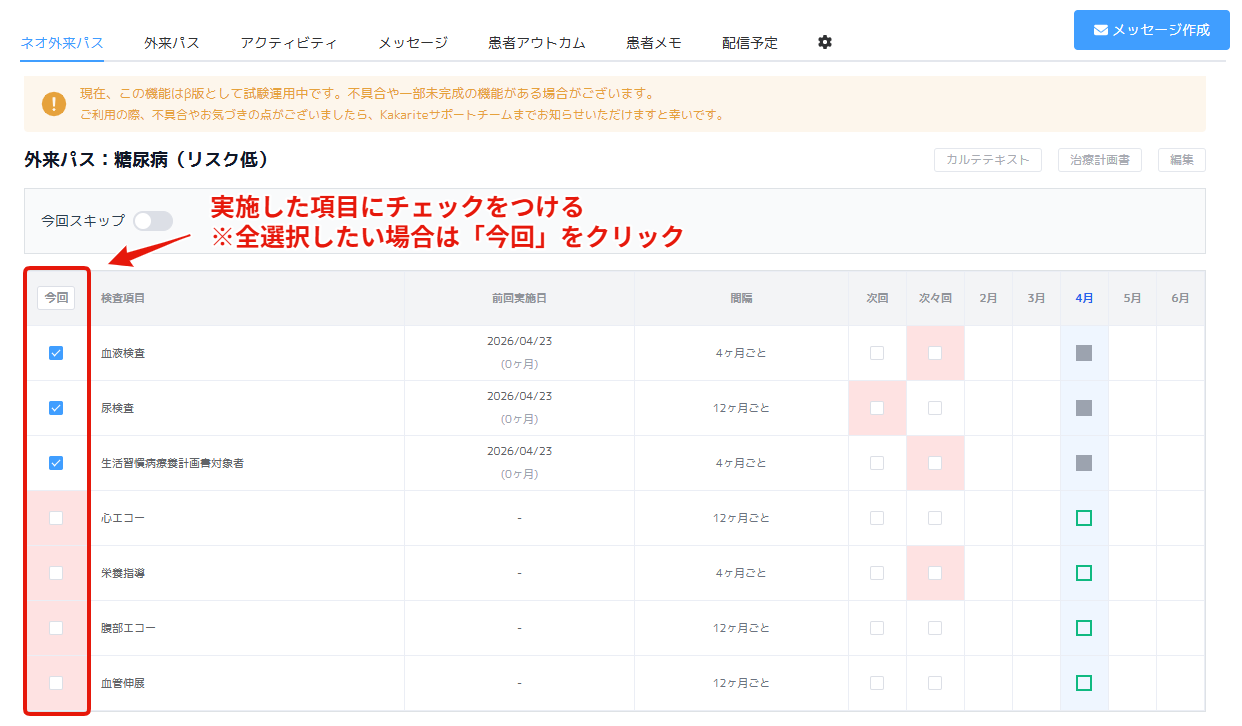Click the green April square for 腹部エコー
Viewport: 1242px width, 726px height.
coord(1084,628)
